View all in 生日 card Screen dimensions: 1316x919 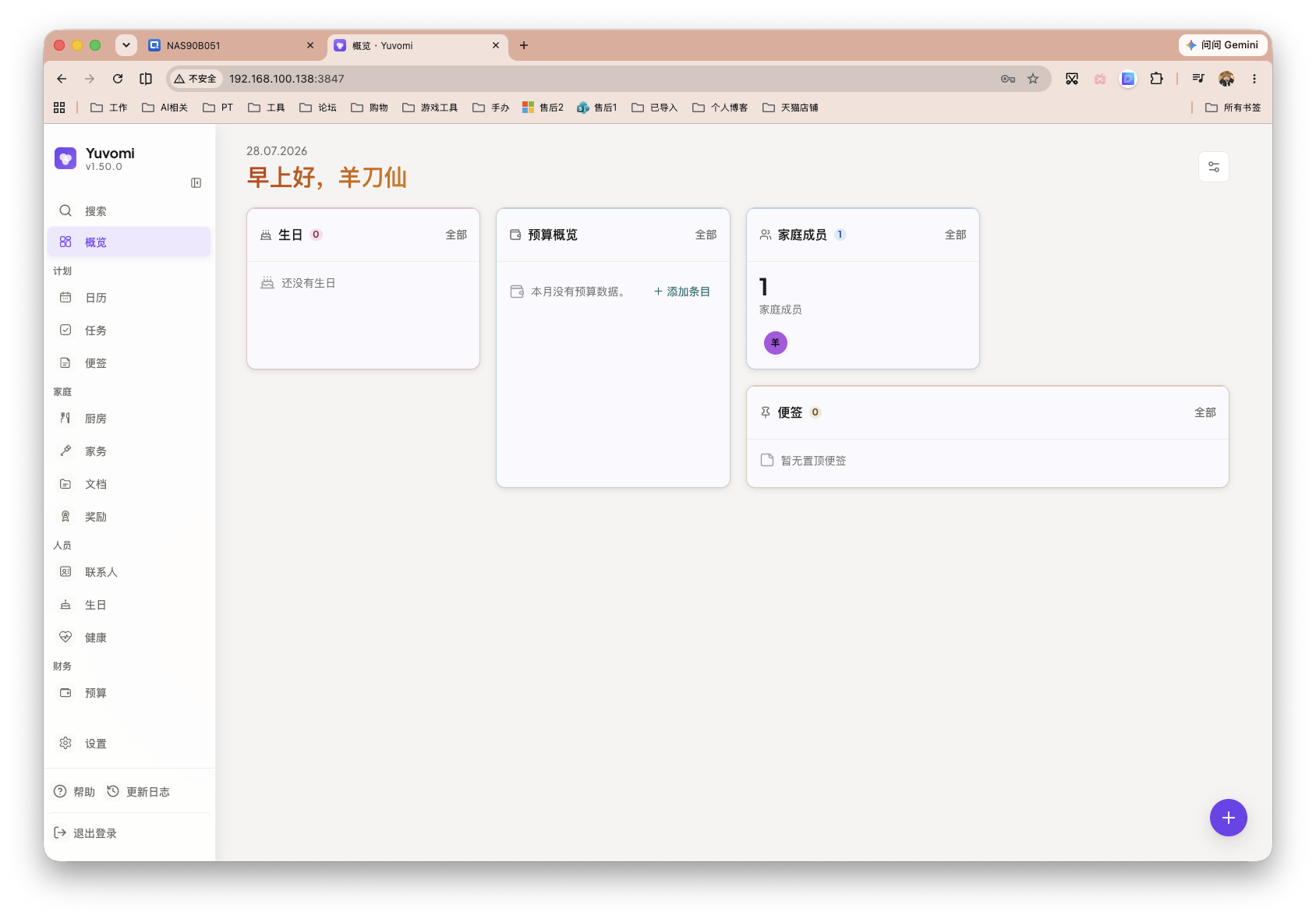click(456, 235)
